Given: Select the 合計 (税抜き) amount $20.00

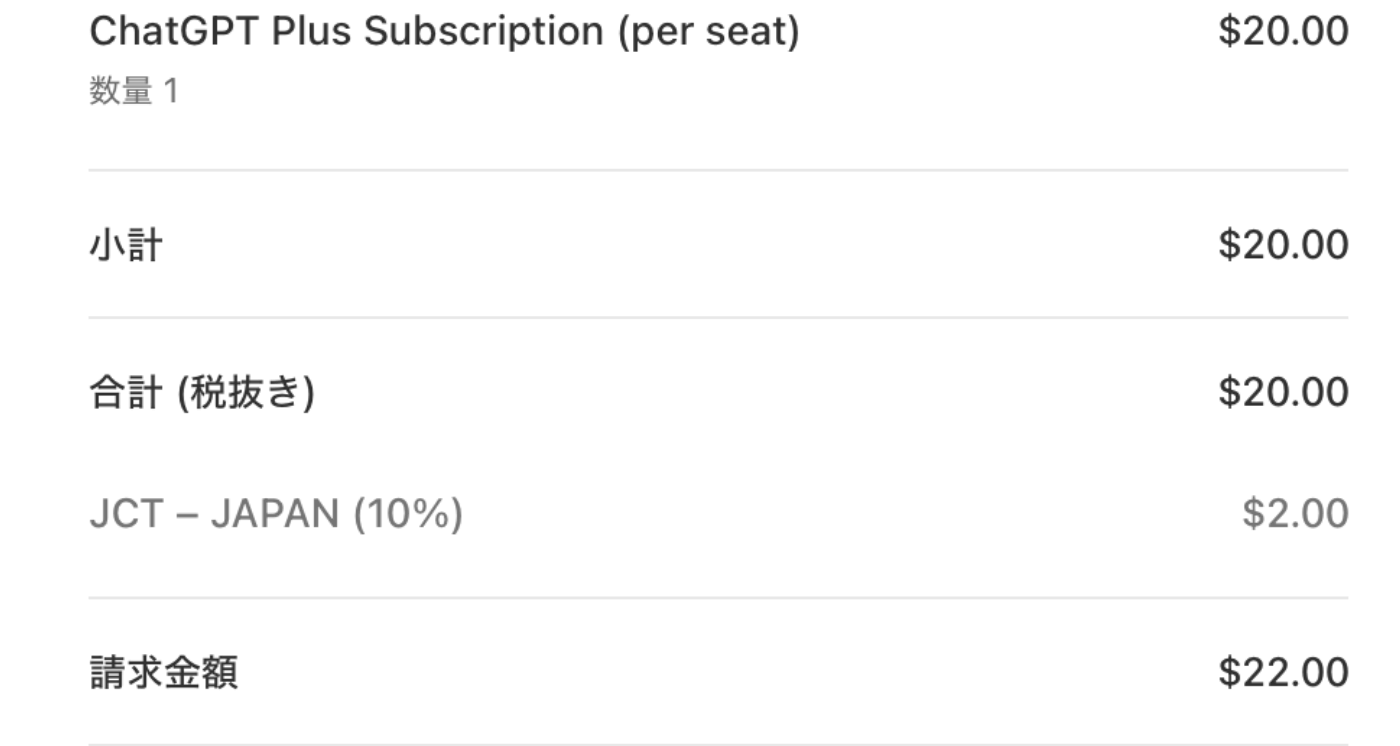Looking at the screenshot, I should 1283,391.
